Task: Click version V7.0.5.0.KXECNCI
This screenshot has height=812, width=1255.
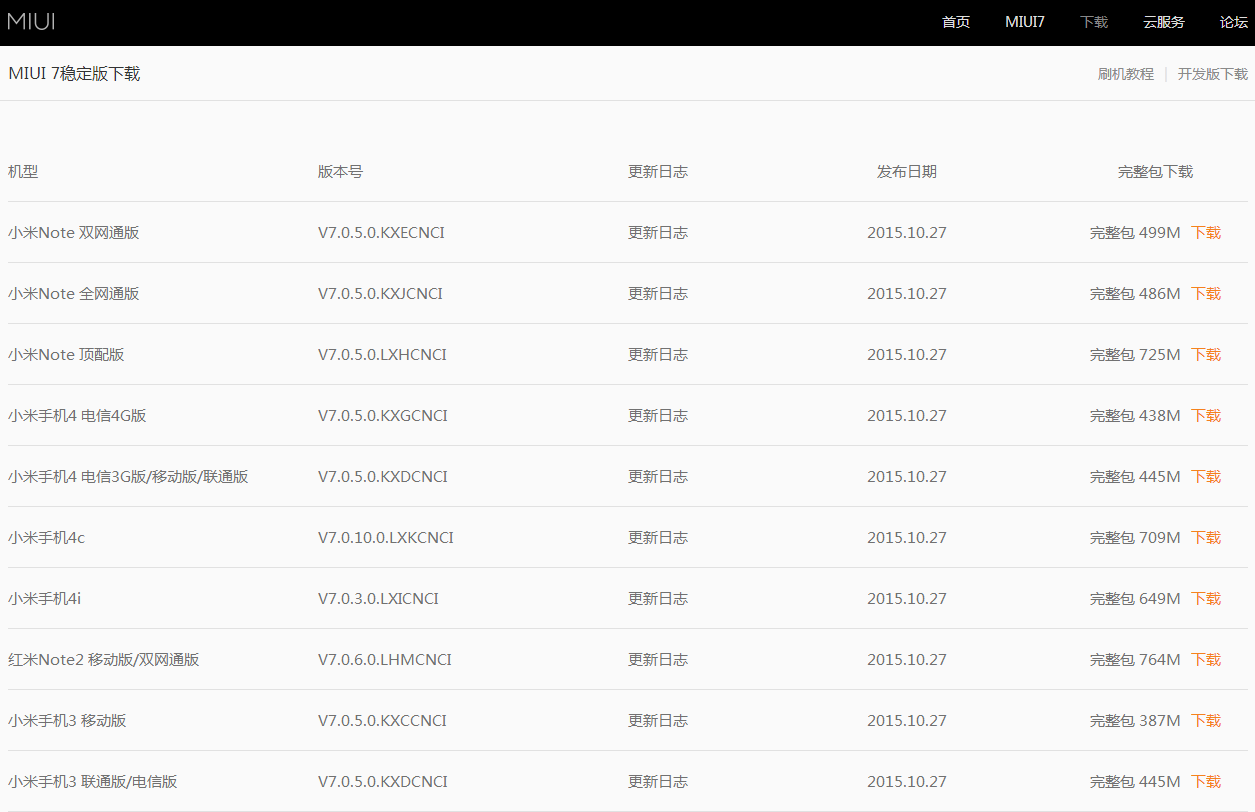Action: click(381, 233)
